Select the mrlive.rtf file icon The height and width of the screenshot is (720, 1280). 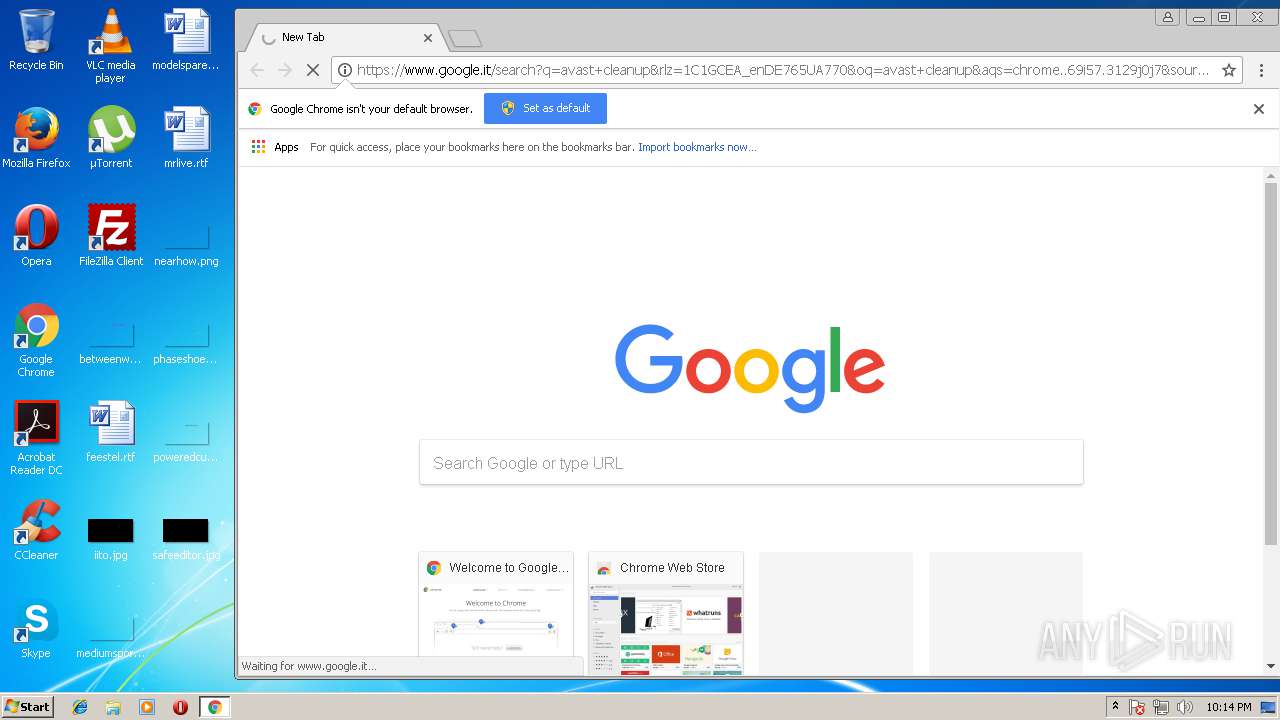[186, 138]
